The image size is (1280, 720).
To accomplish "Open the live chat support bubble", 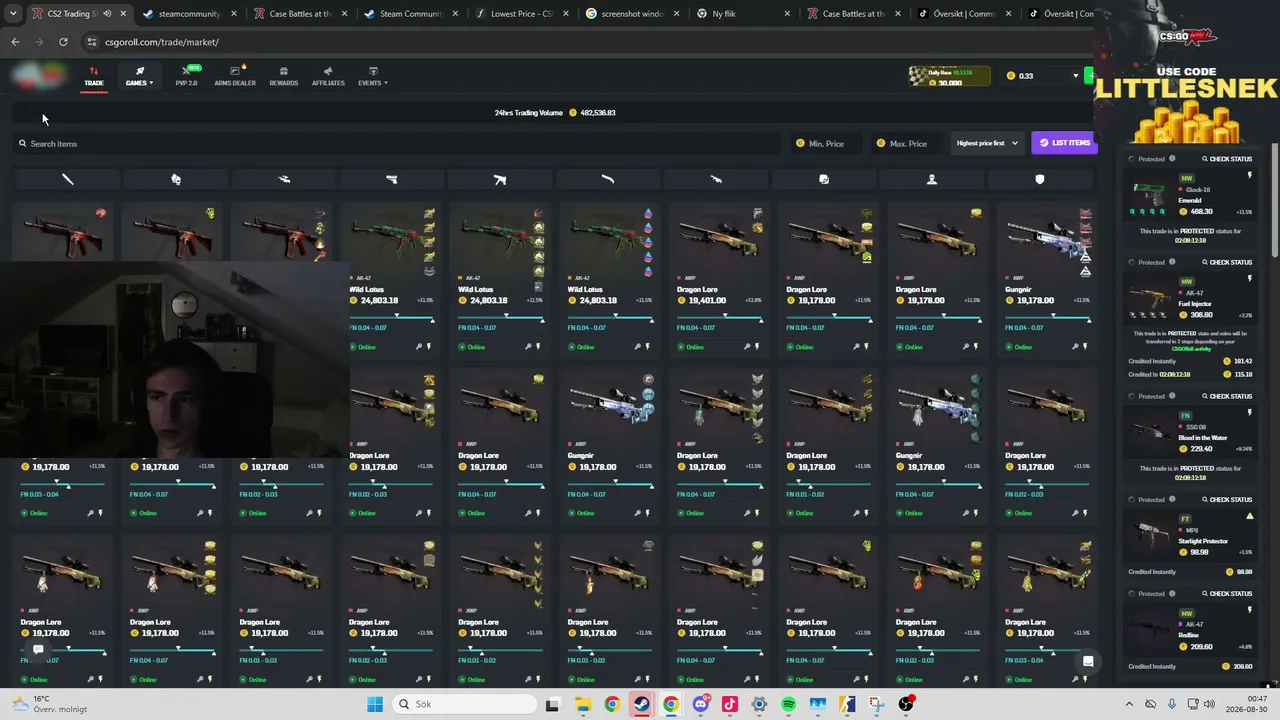I will (x=1088, y=661).
